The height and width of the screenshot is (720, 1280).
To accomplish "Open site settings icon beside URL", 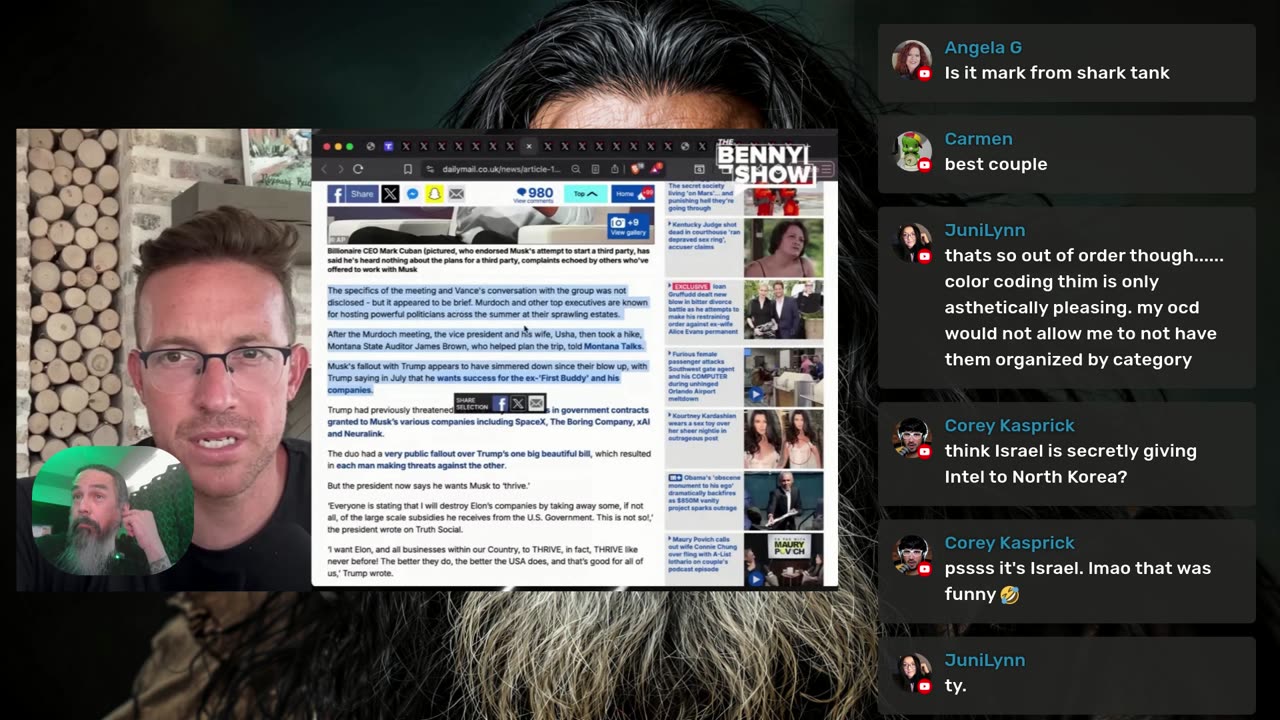I will [x=430, y=169].
